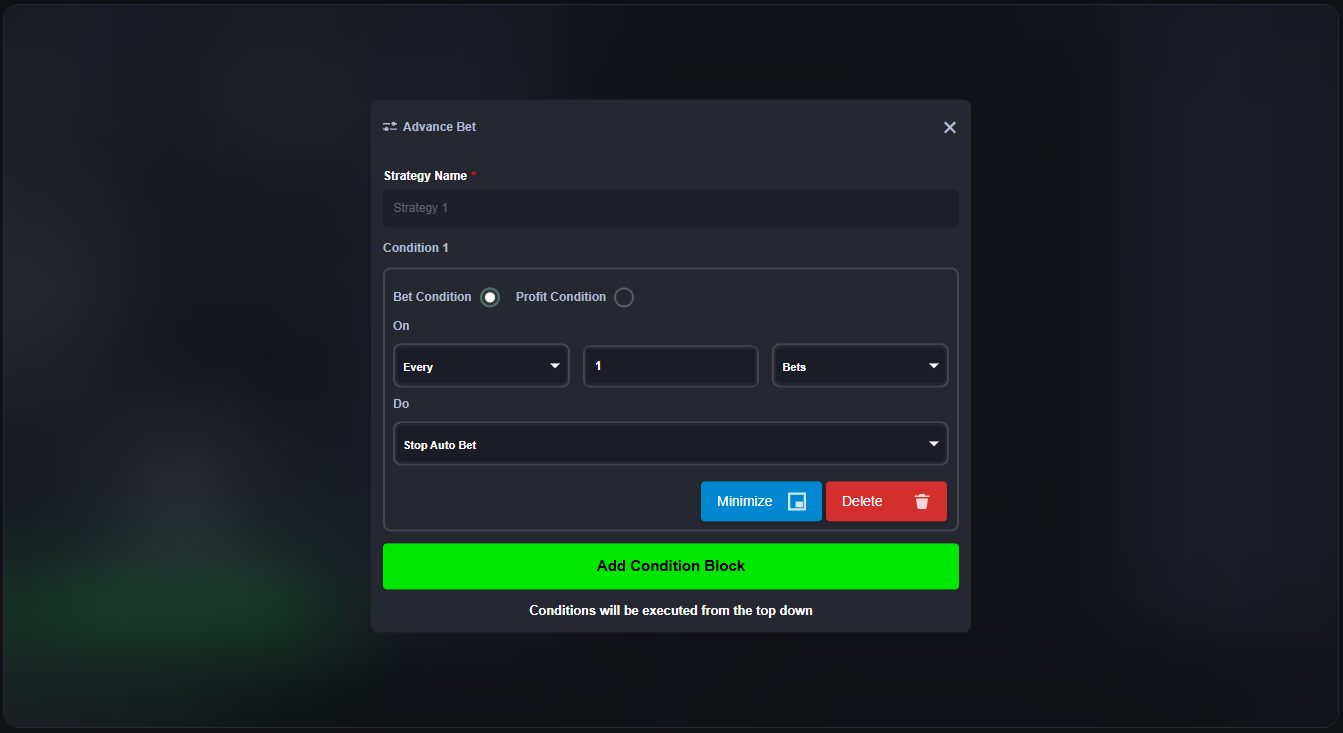The height and width of the screenshot is (733, 1343).
Task: Click the text about conditions executed top down
Action: [x=671, y=610]
